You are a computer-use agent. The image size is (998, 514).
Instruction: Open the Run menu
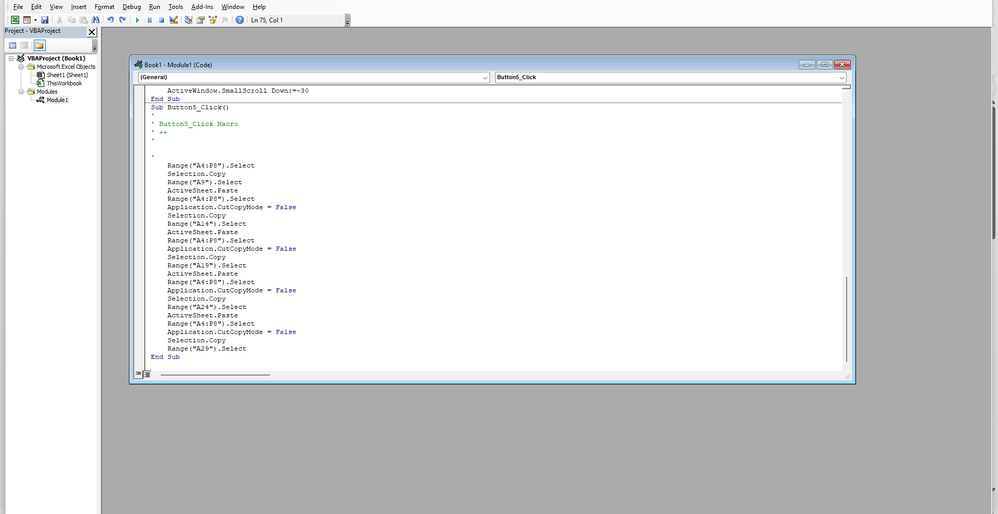[154, 7]
